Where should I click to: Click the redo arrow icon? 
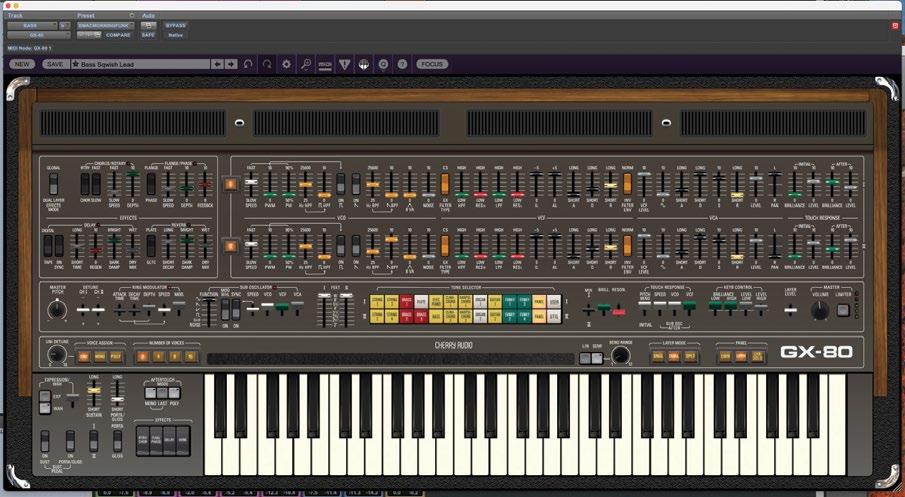(267, 64)
